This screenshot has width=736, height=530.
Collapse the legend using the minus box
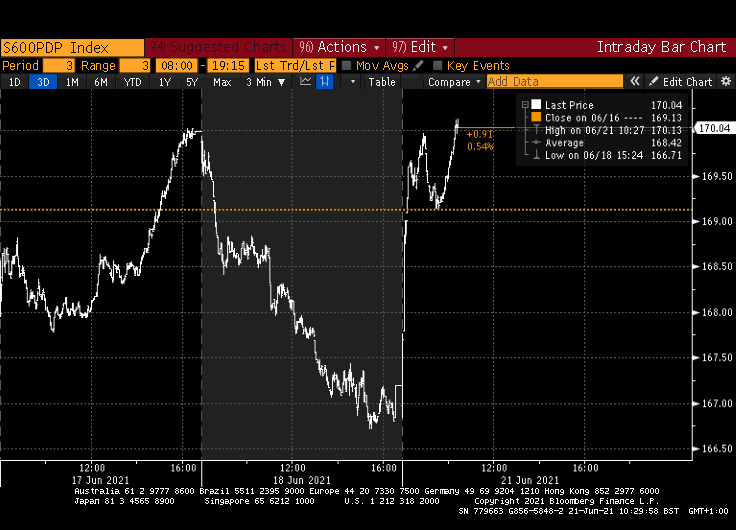click(524, 104)
